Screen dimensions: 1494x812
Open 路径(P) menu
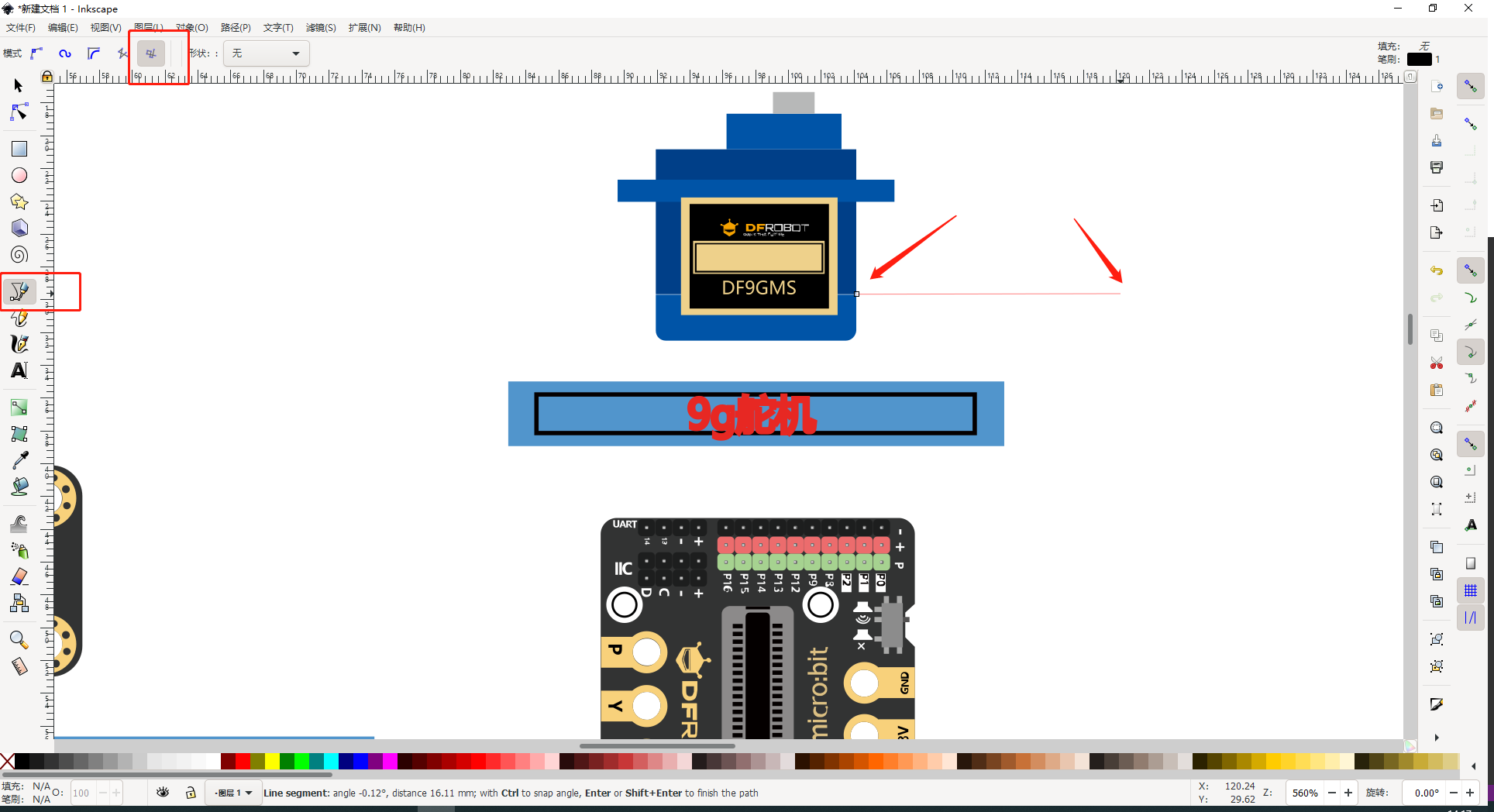pyautogui.click(x=236, y=28)
